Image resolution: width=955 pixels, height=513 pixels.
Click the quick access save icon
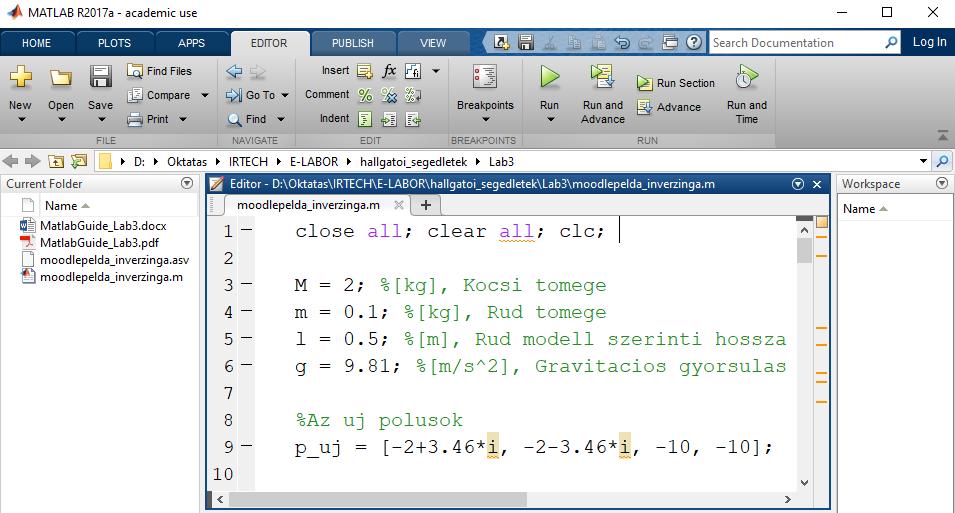pos(526,42)
